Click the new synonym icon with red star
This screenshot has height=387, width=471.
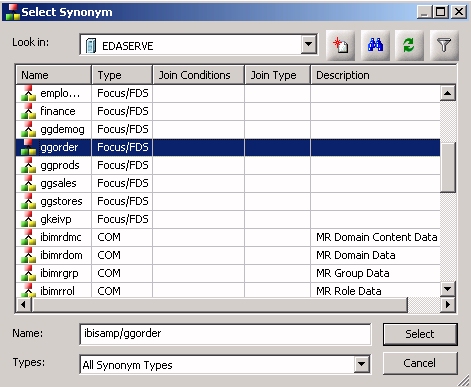coord(340,45)
